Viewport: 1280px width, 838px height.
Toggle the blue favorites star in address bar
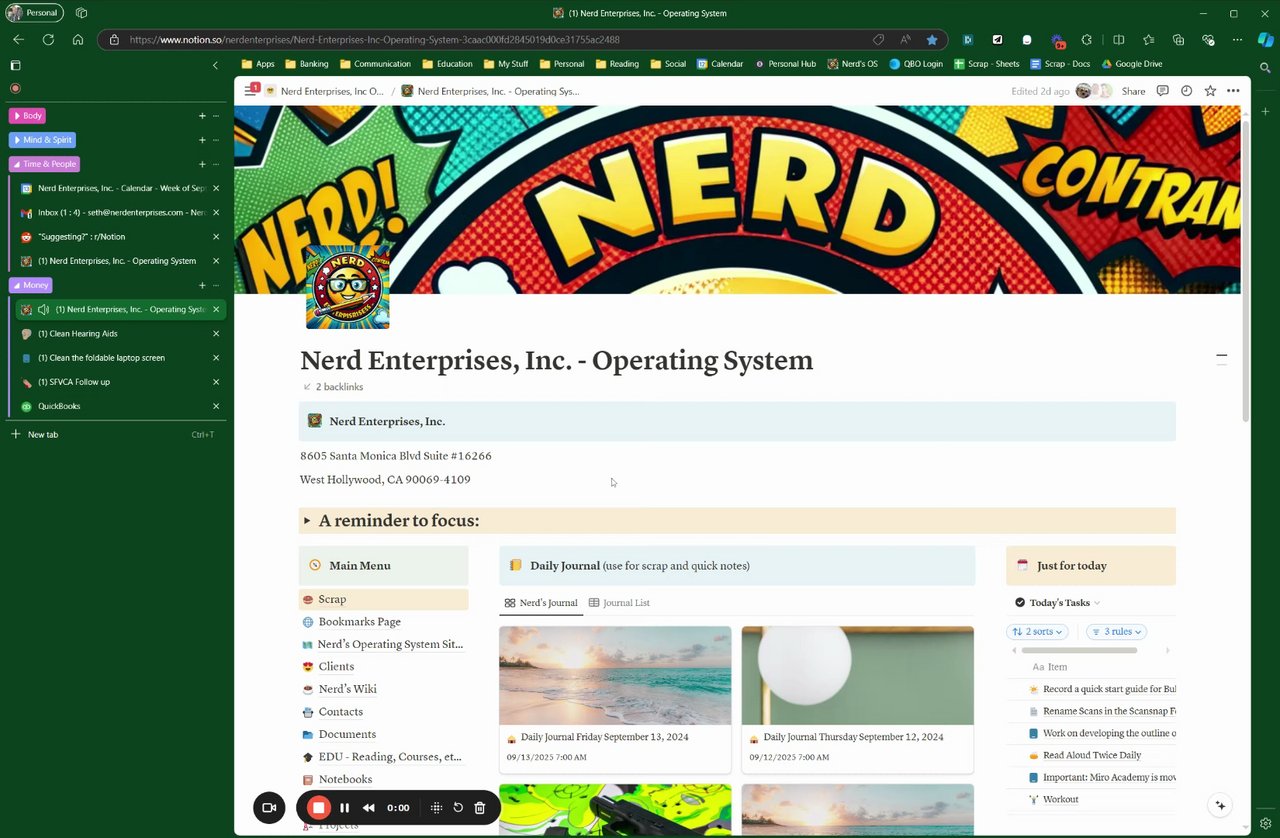coord(932,40)
